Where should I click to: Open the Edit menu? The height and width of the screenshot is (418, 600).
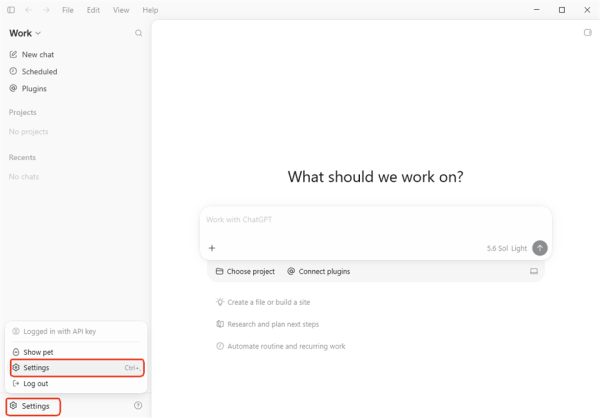93,10
